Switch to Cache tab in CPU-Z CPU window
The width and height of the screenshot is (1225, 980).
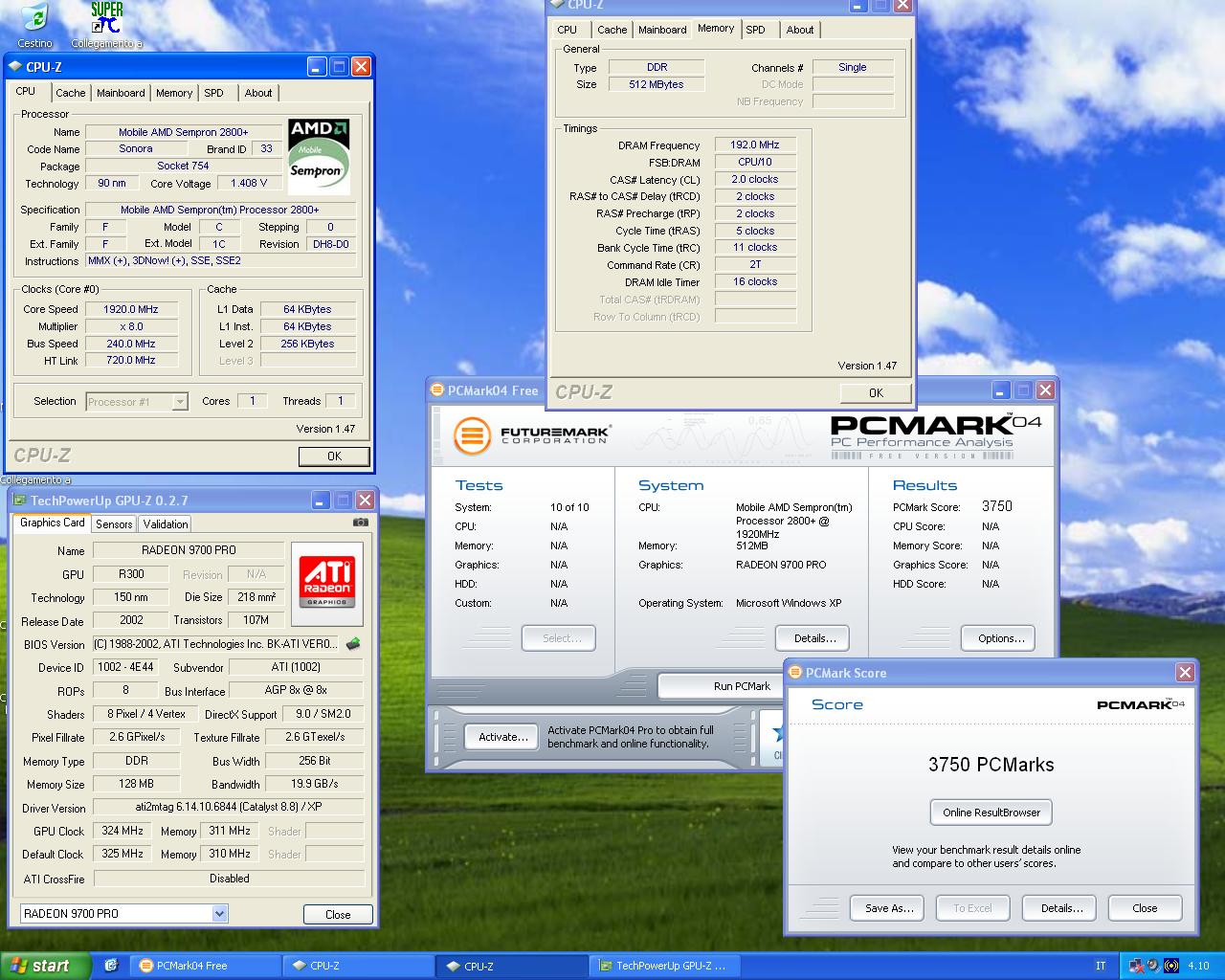(70, 93)
